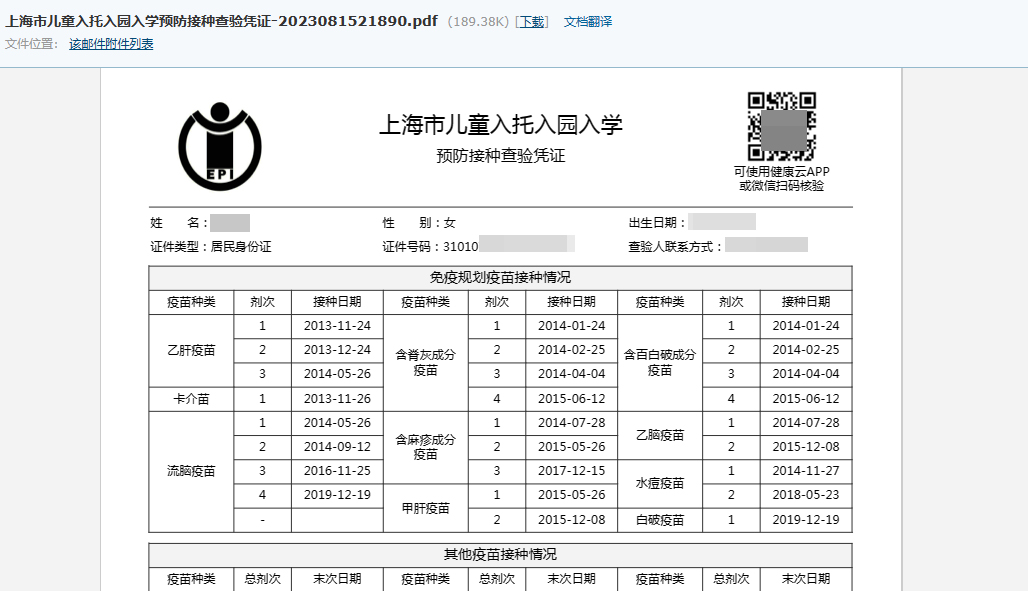Click the 下载 download link
Viewport: 1028px width, 591px height.
(532, 22)
